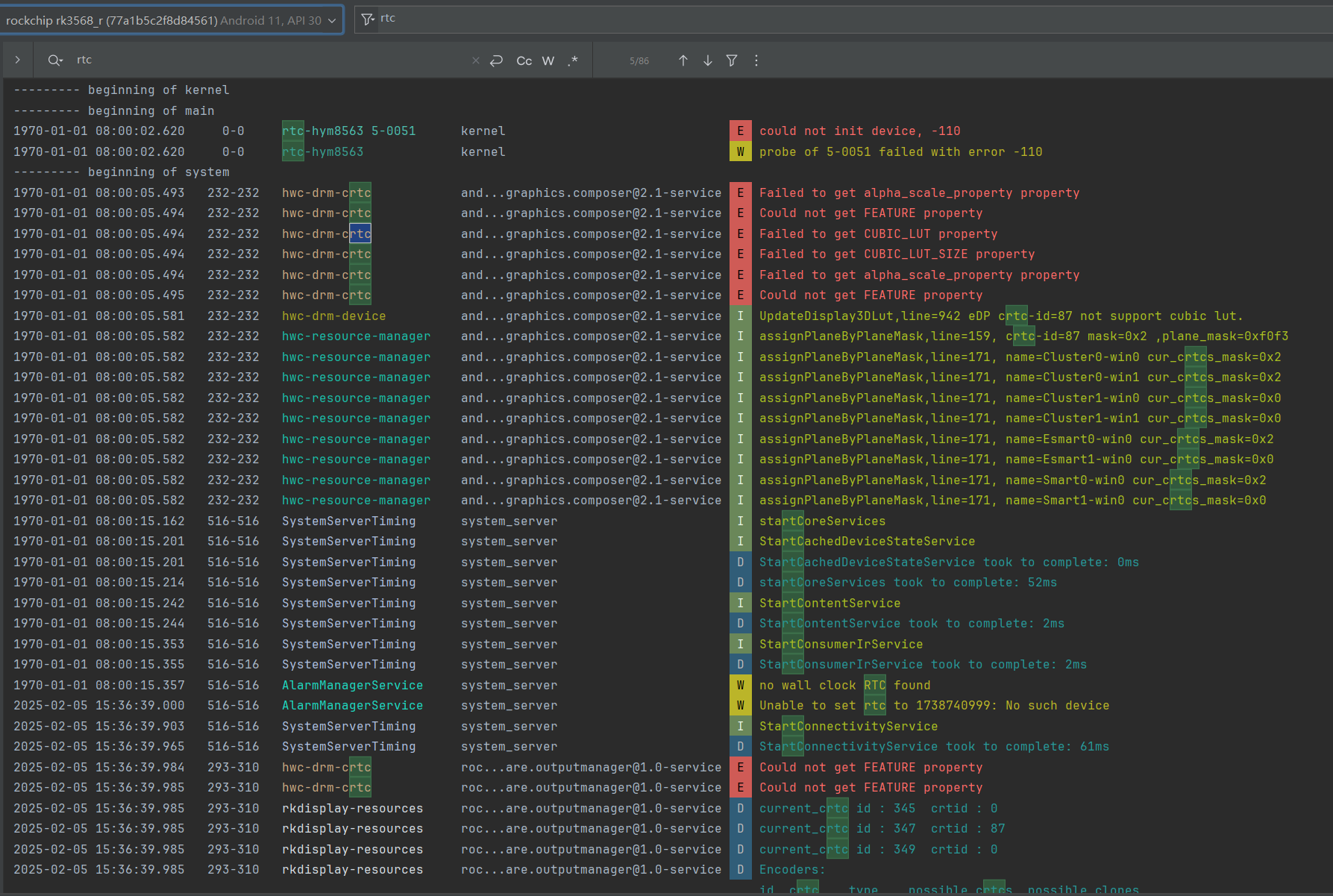Open the rockchip rk3568_r device dropdown

tap(171, 20)
